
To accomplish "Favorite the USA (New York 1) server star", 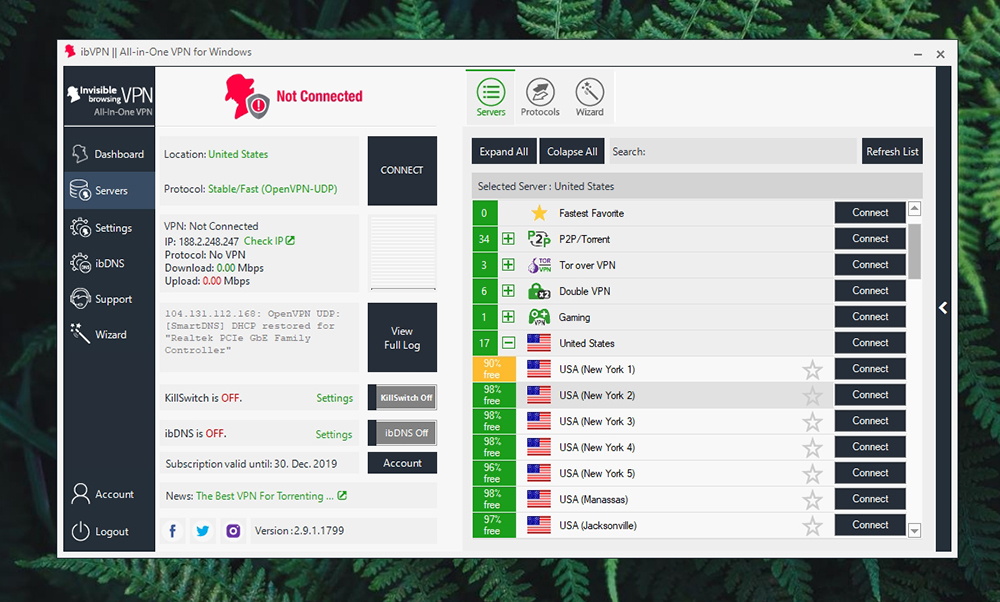I will pyautogui.click(x=812, y=370).
